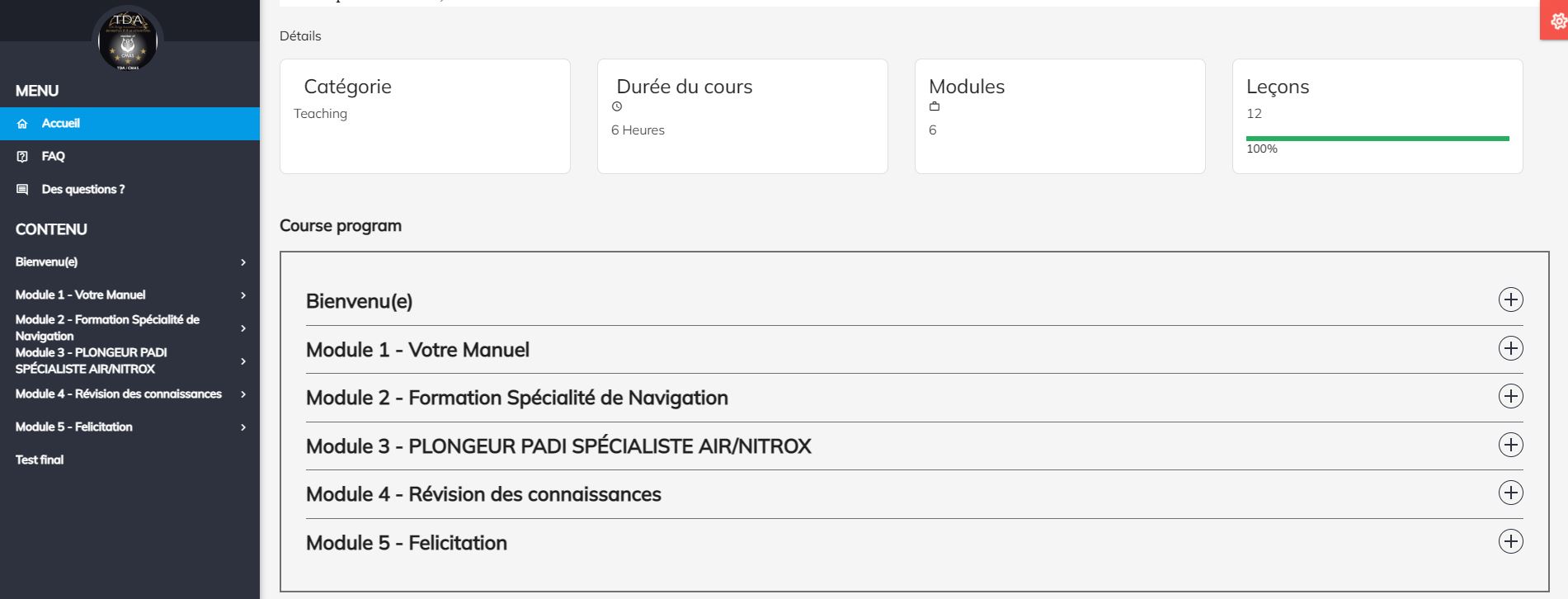Expand Bienvenu(e) with its plus icon

(1510, 299)
